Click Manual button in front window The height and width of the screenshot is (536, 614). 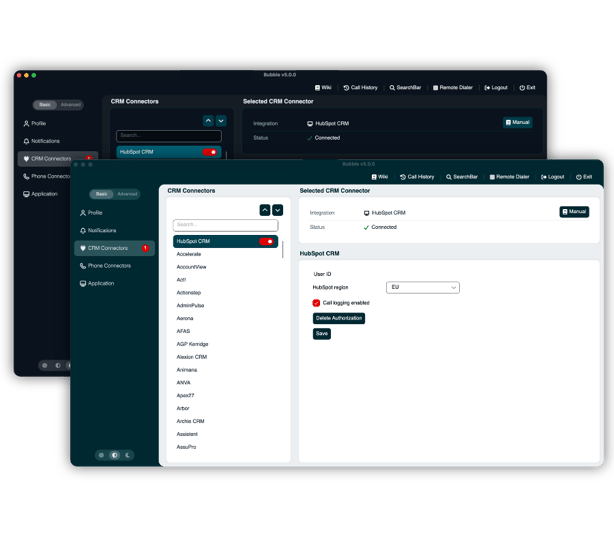(x=574, y=212)
